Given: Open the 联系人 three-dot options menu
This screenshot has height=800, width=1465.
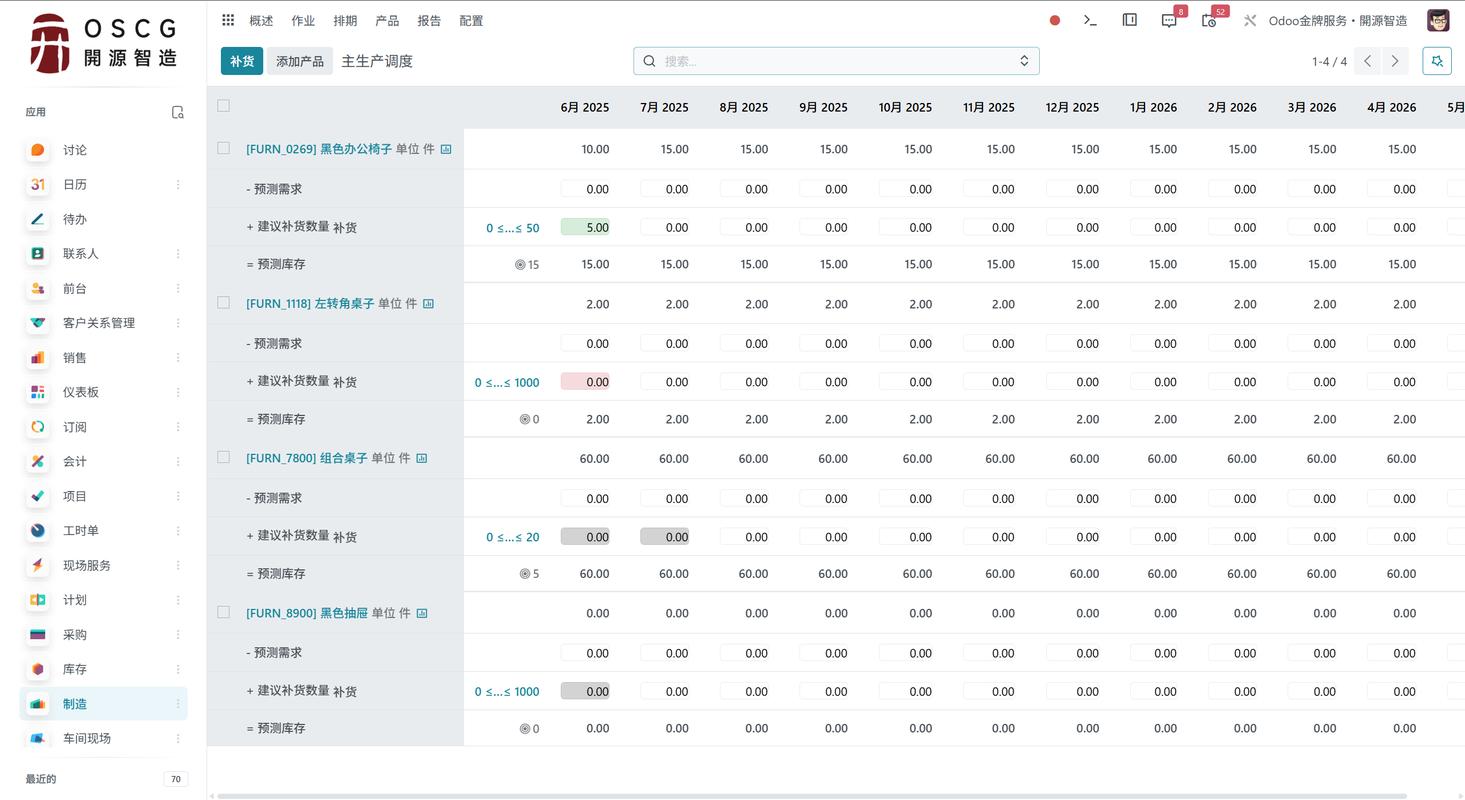Looking at the screenshot, I should click(178, 253).
